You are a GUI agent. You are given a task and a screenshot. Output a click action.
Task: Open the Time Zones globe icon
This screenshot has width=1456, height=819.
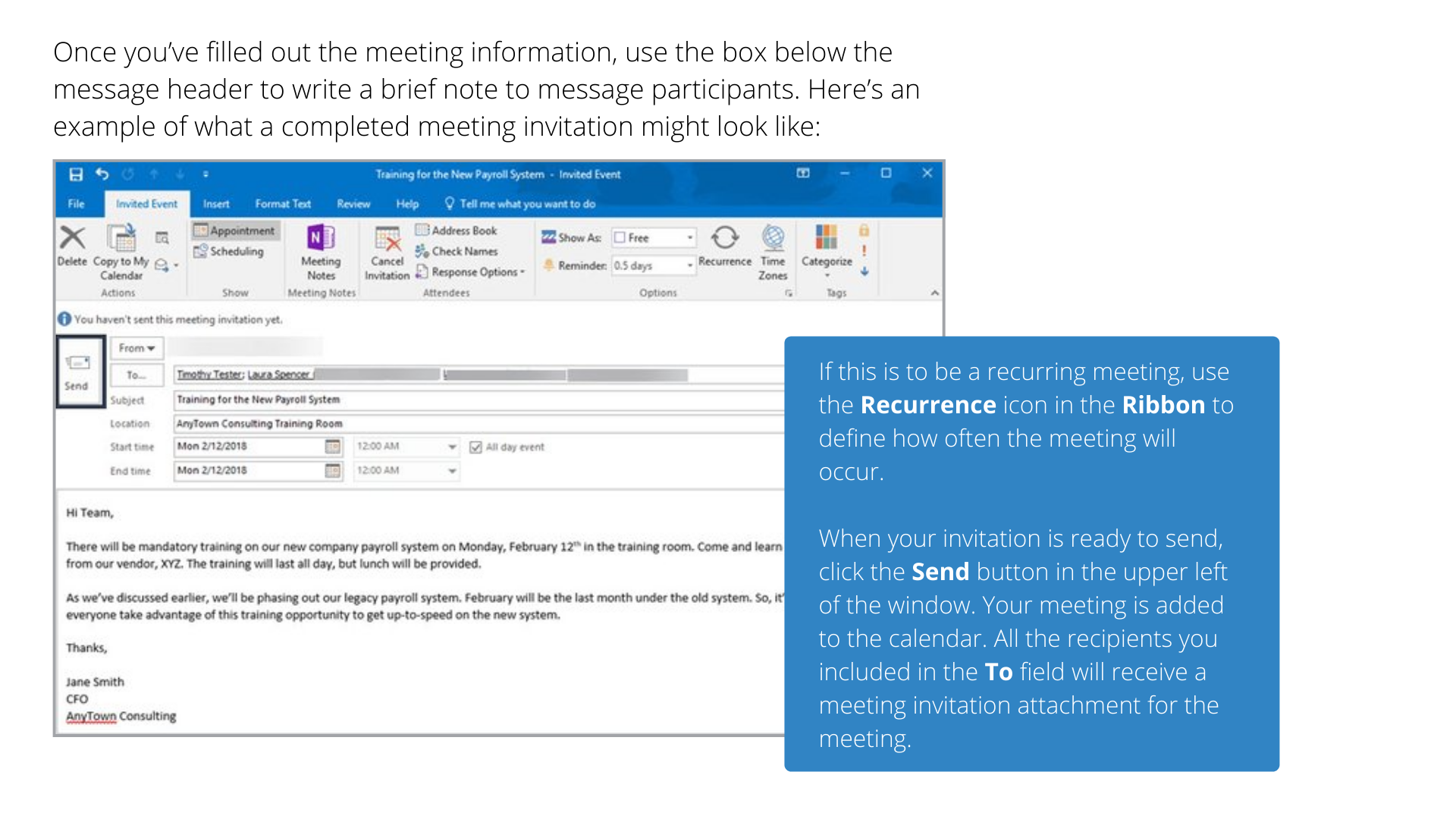[773, 239]
